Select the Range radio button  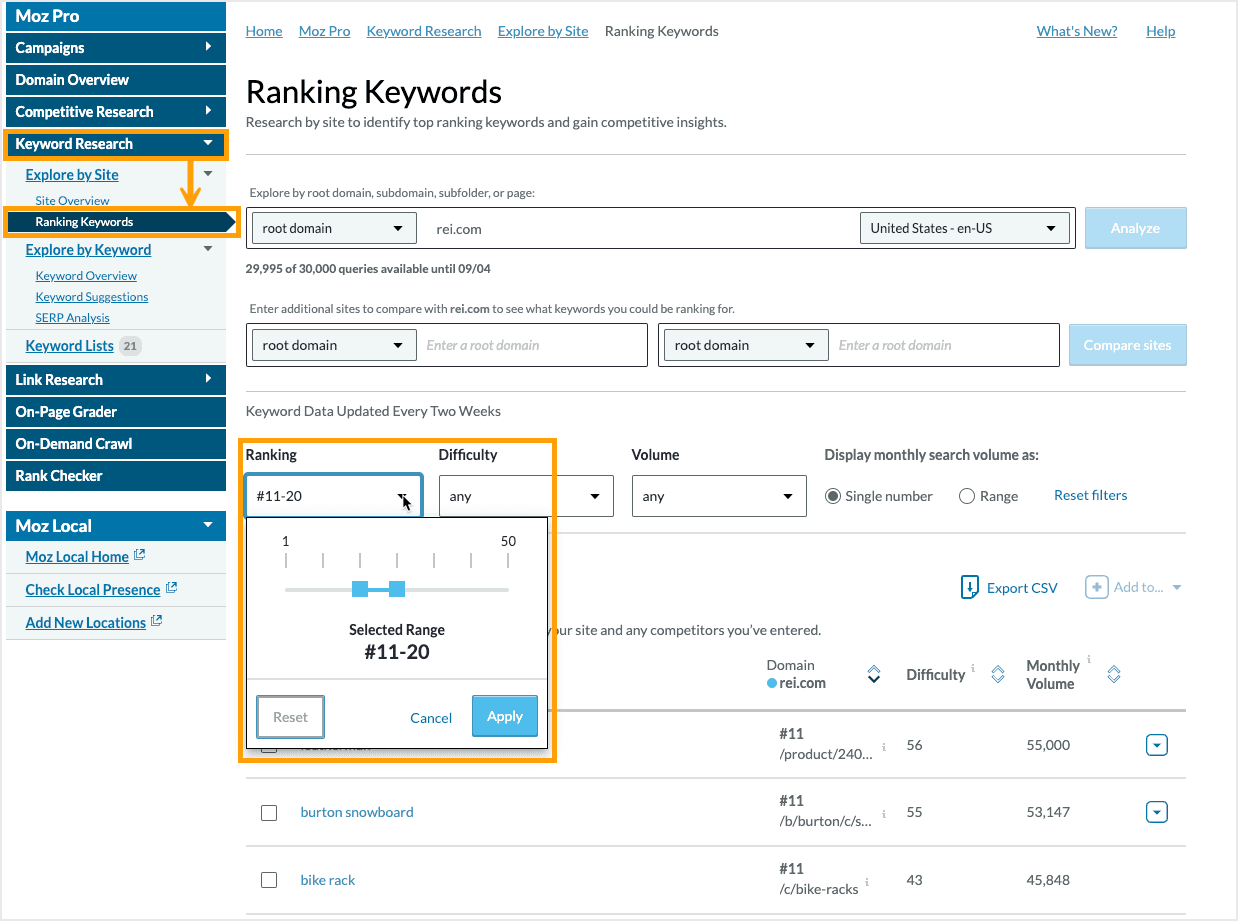967,496
